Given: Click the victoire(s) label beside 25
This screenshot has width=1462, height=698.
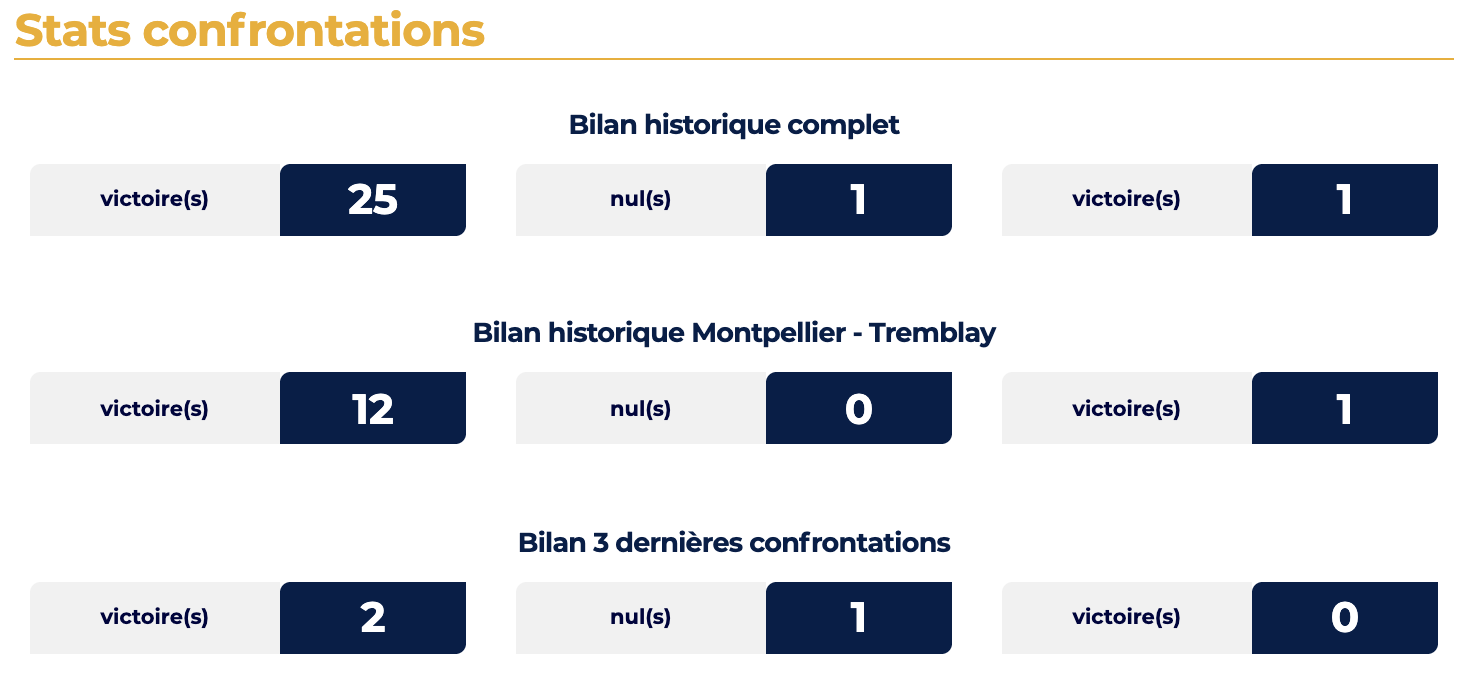Looking at the screenshot, I should click(154, 199).
